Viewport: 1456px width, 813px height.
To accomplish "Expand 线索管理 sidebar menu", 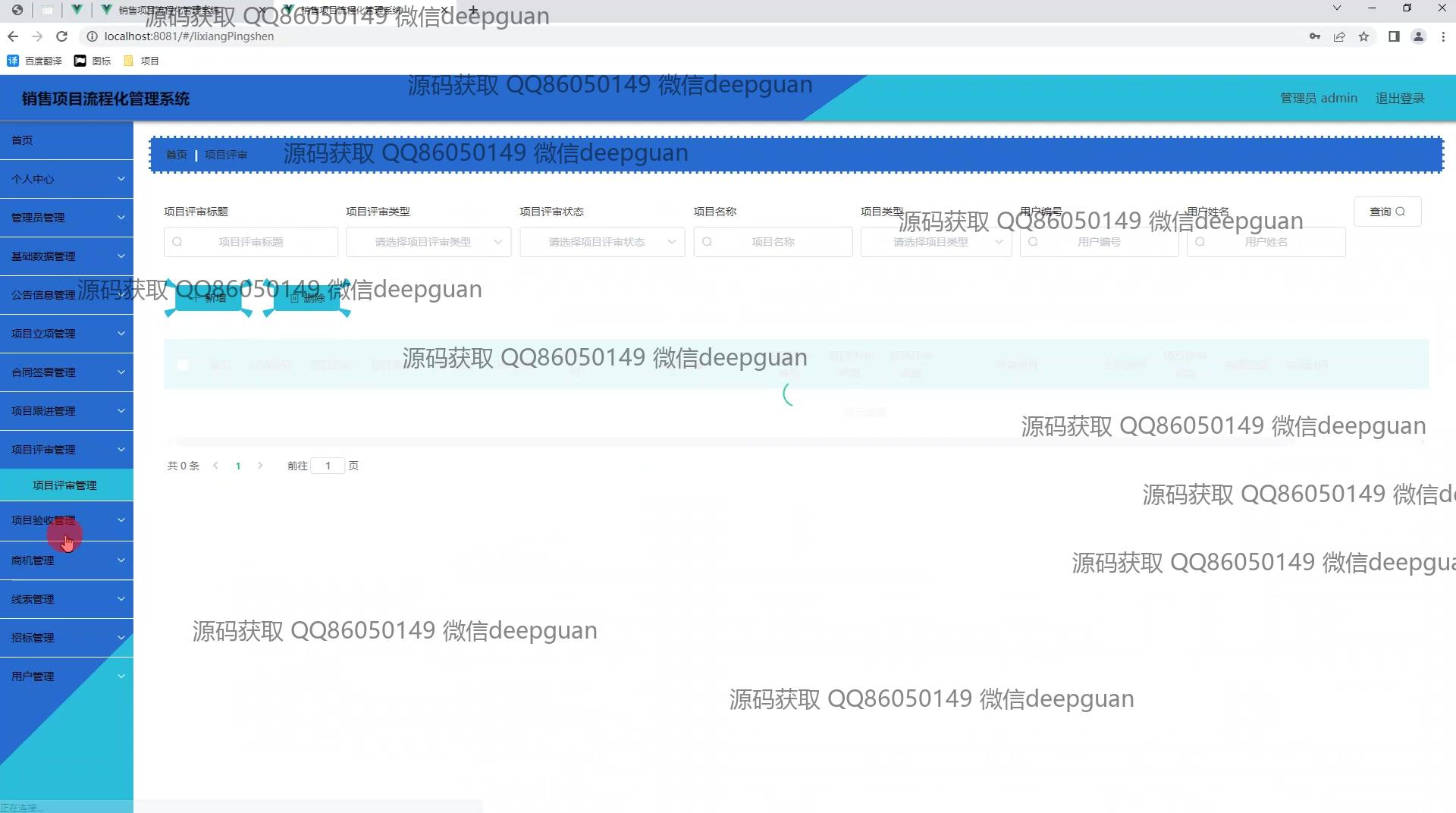I will pyautogui.click(x=67, y=599).
